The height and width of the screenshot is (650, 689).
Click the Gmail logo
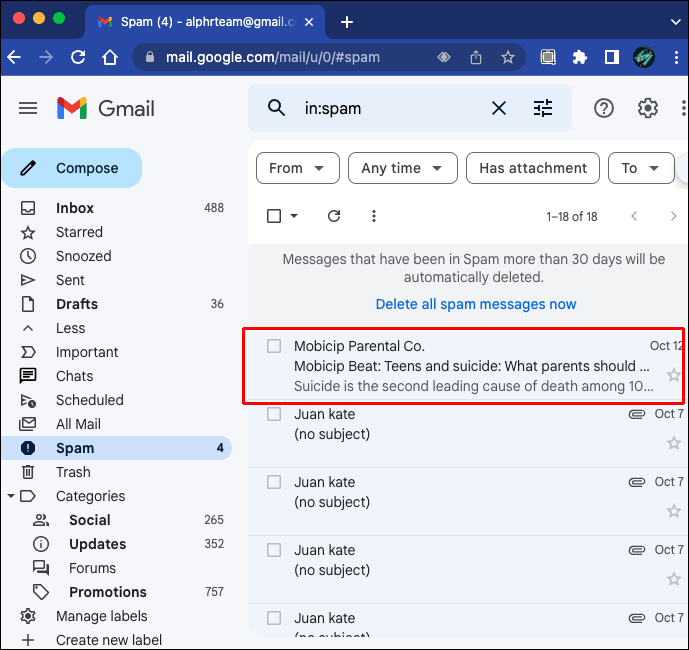(105, 108)
